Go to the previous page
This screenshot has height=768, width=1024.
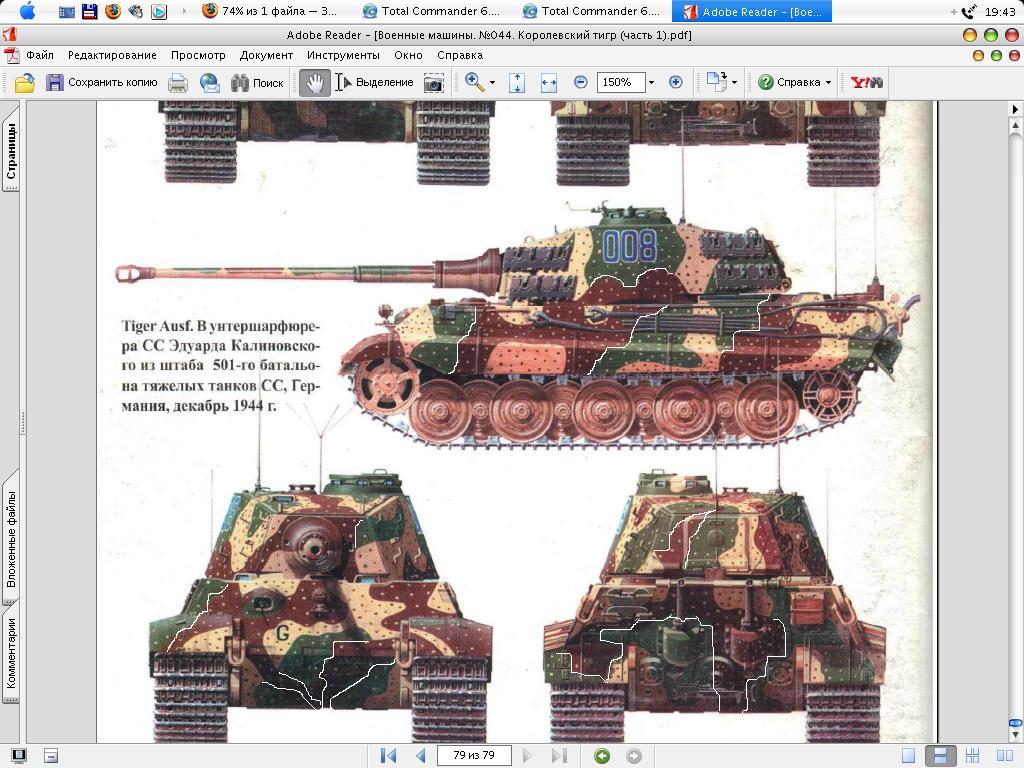tap(420, 756)
